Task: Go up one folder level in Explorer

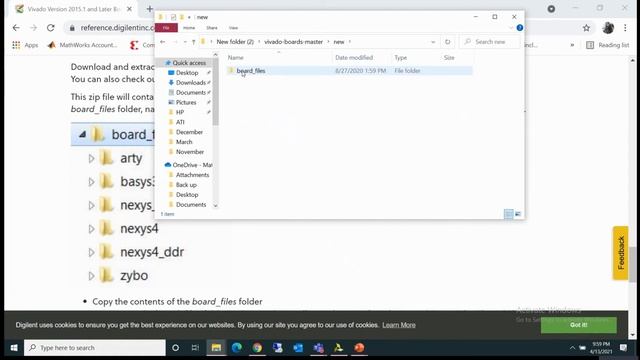Action: [x=193, y=42]
